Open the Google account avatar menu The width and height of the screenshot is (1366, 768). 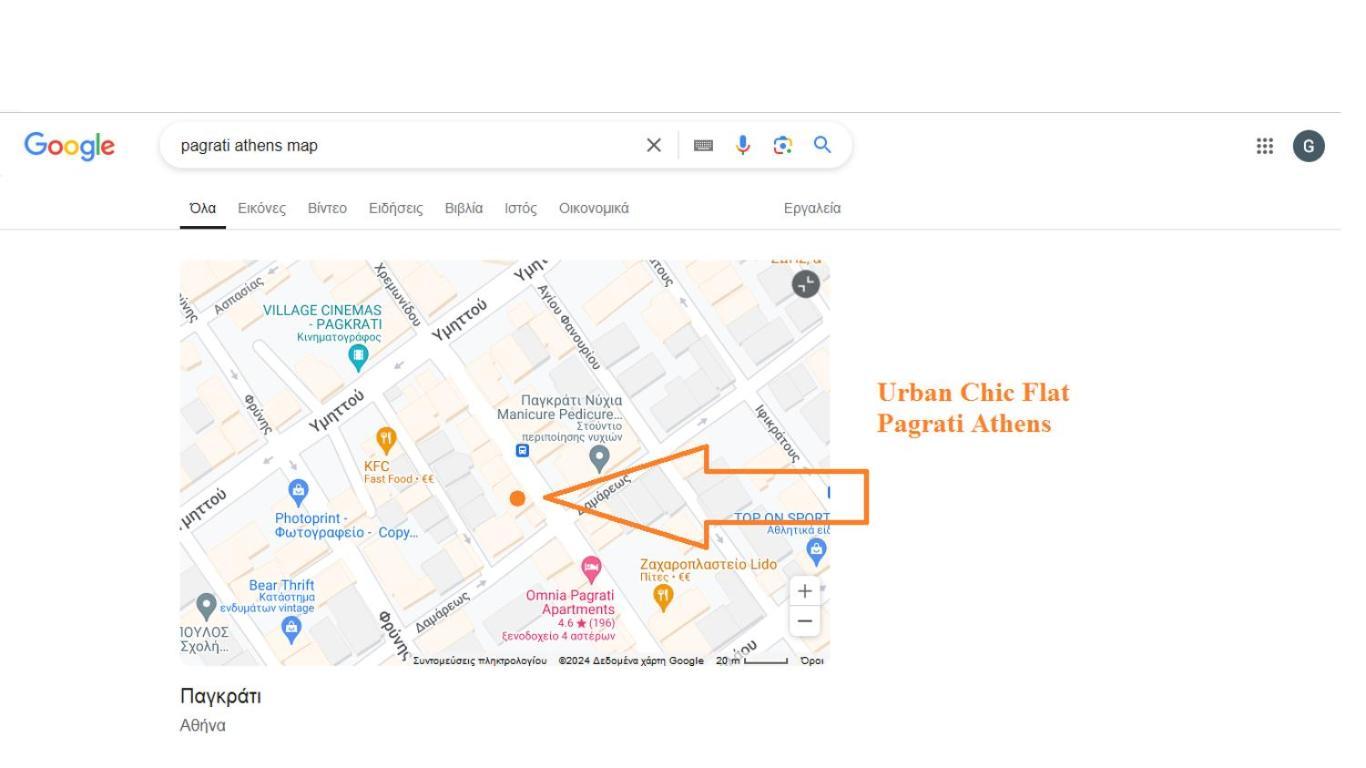point(1308,146)
